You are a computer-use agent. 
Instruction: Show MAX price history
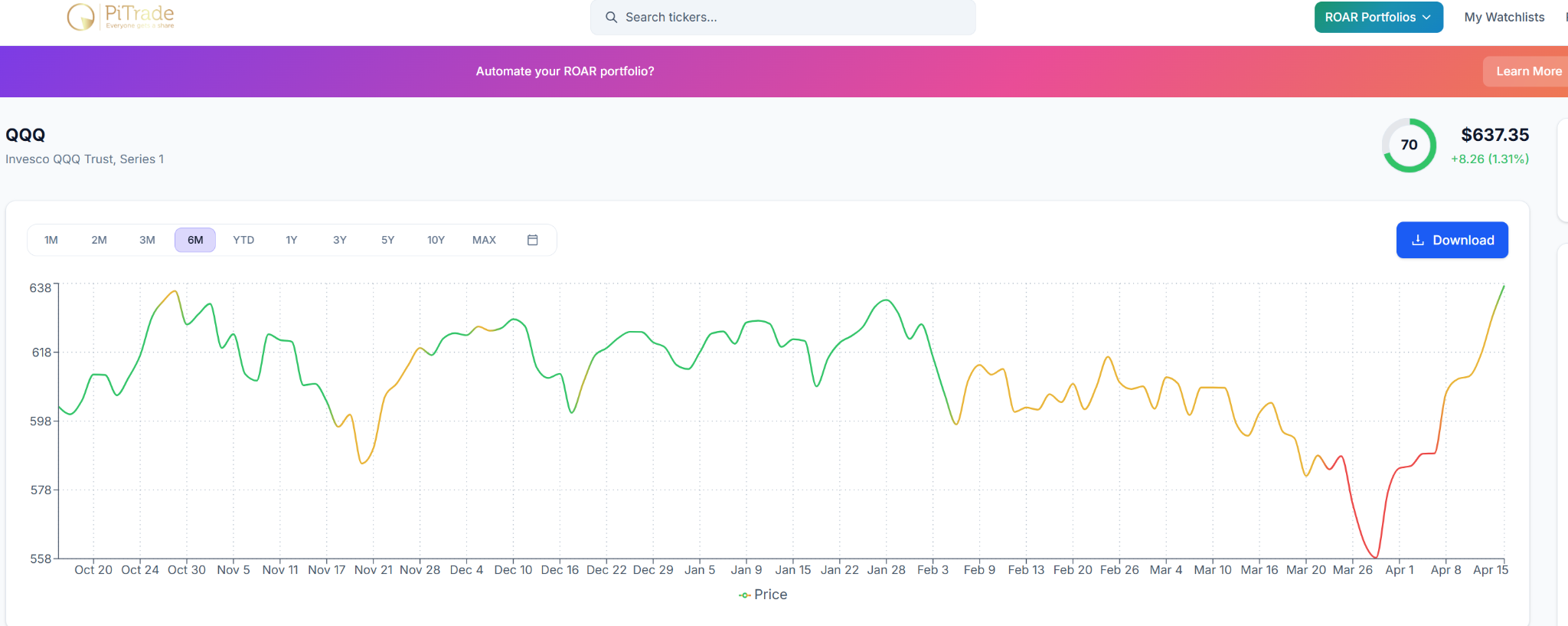click(x=484, y=240)
